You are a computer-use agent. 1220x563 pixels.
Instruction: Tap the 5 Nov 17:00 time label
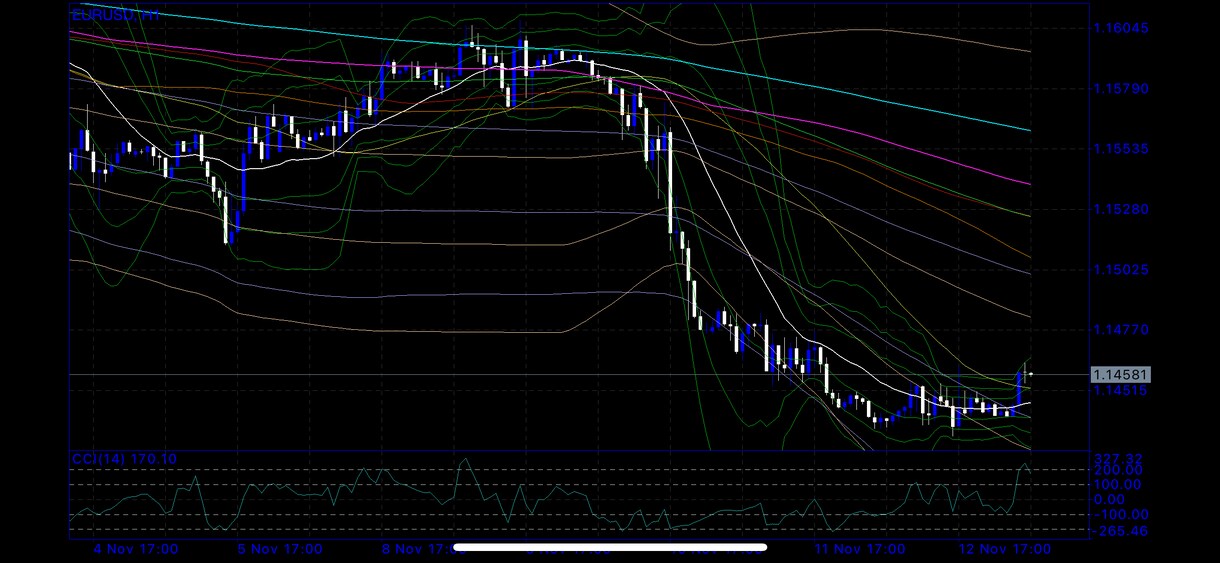pos(280,549)
